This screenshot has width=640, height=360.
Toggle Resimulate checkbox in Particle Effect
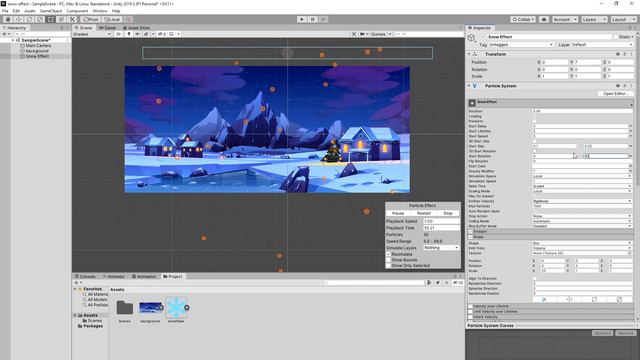[388, 254]
